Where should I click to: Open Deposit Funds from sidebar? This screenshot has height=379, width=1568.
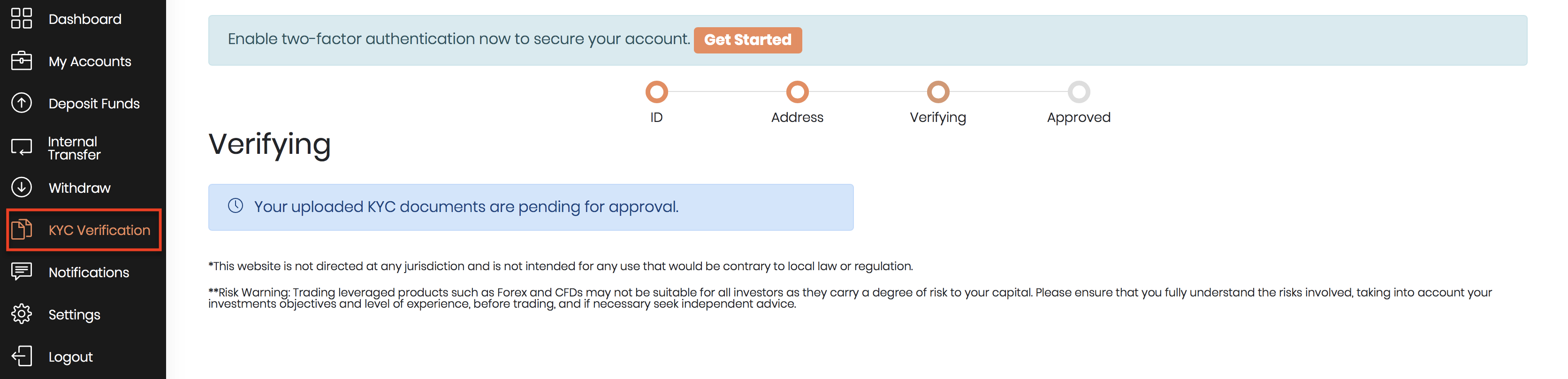pyautogui.click(x=94, y=103)
